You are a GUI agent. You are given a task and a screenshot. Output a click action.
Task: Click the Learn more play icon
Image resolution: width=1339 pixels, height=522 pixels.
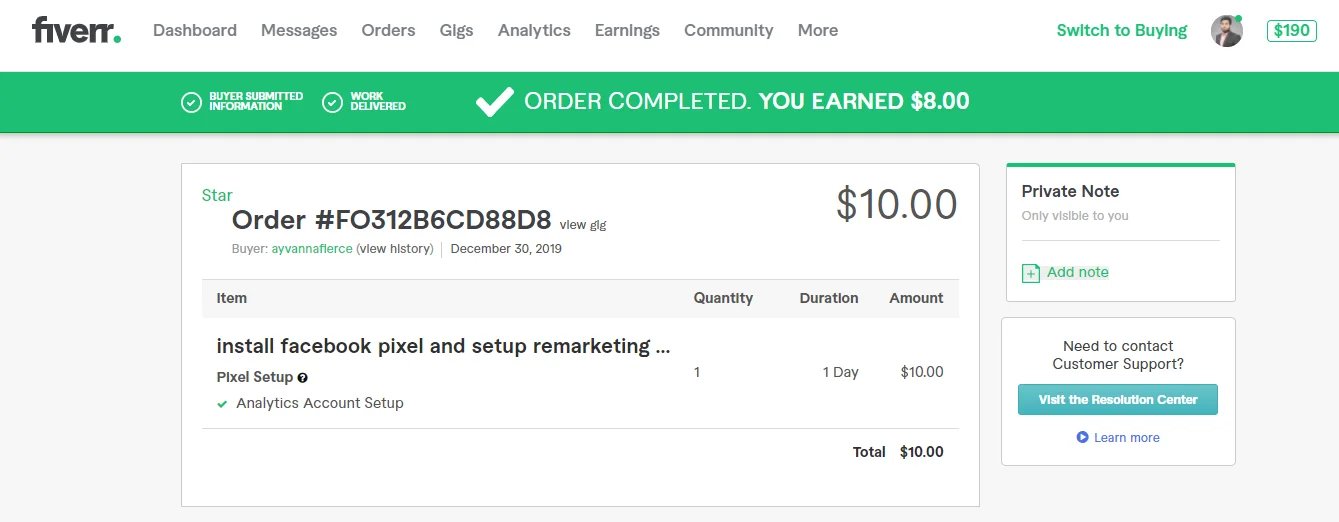click(x=1082, y=438)
